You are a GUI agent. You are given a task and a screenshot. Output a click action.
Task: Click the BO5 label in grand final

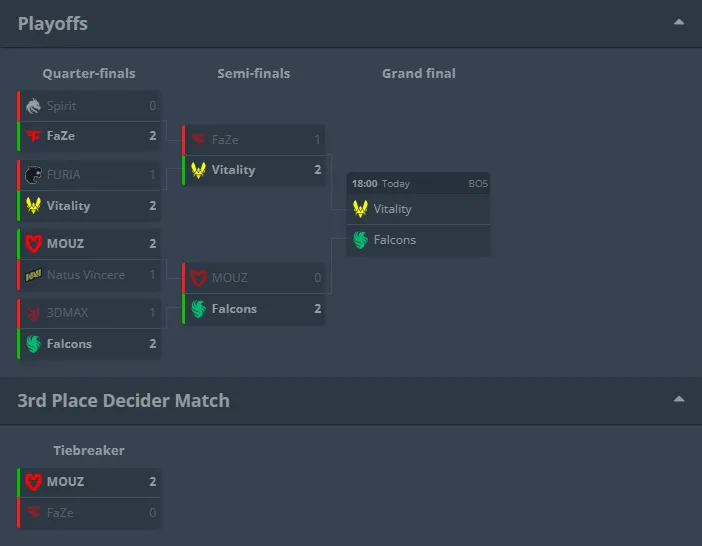coord(478,183)
